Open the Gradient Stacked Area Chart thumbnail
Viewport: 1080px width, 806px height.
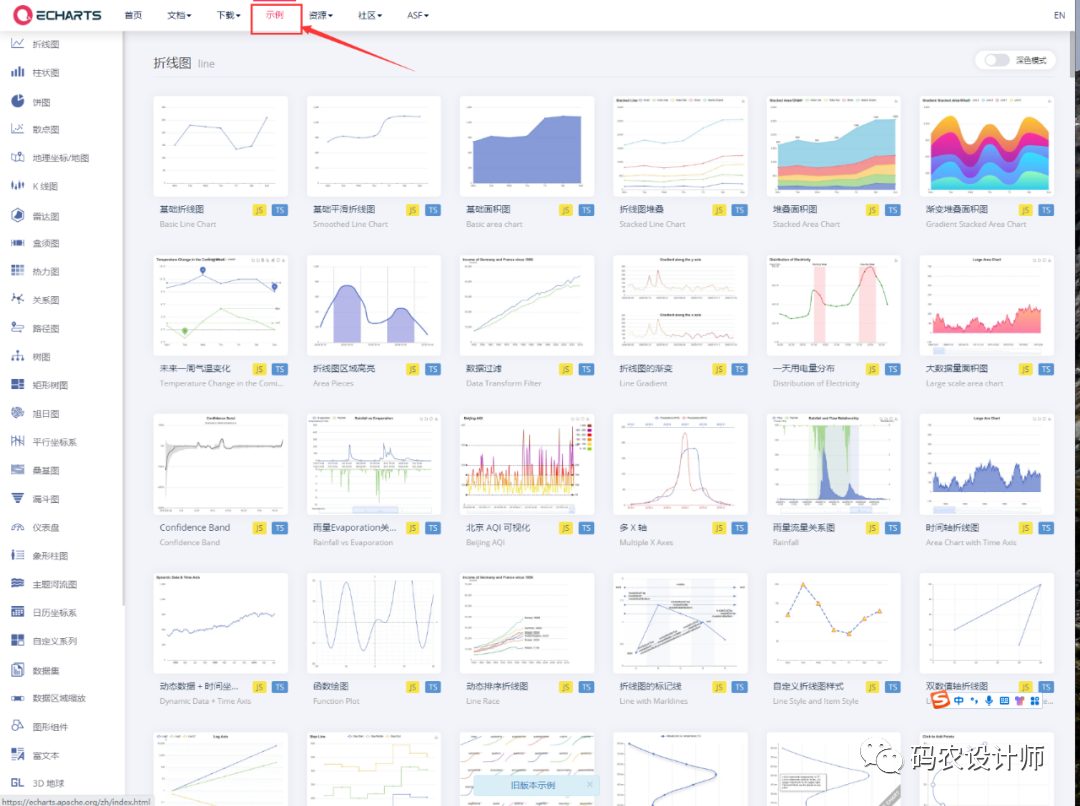[986, 147]
